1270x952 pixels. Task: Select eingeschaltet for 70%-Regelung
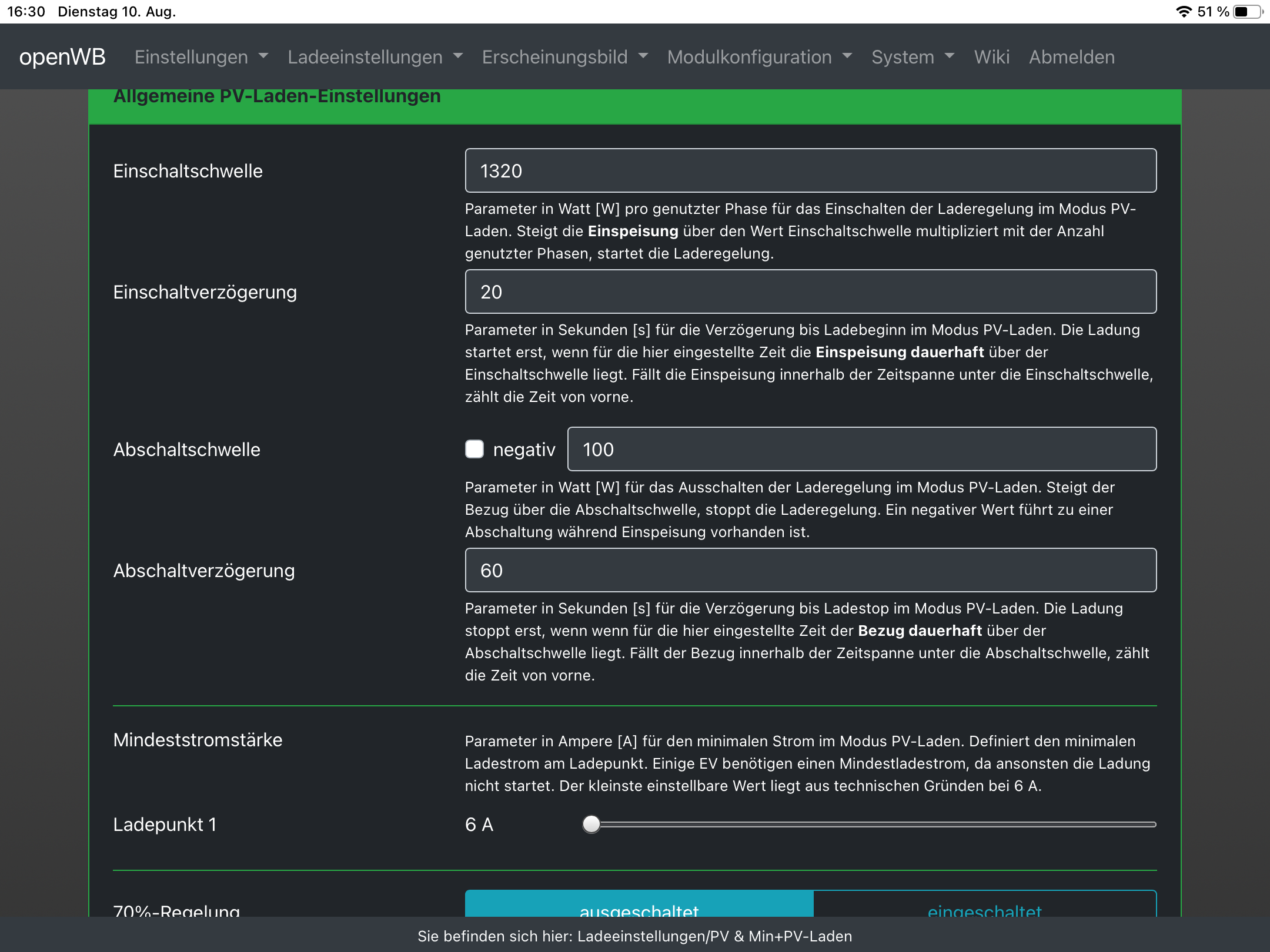pyautogui.click(x=984, y=905)
